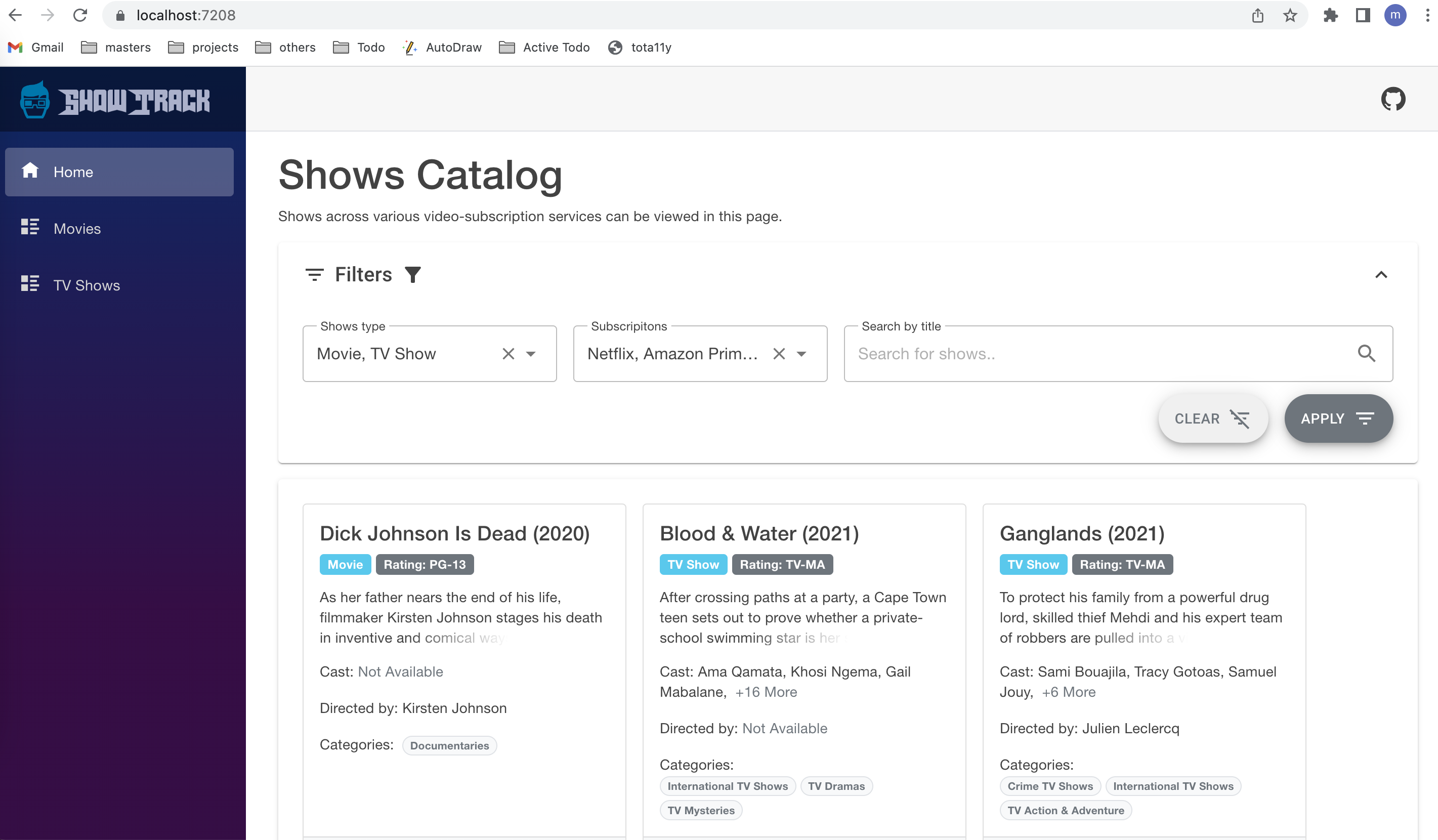The width and height of the screenshot is (1438, 840).
Task: Open the Todo bookmark folder
Action: pos(359,48)
